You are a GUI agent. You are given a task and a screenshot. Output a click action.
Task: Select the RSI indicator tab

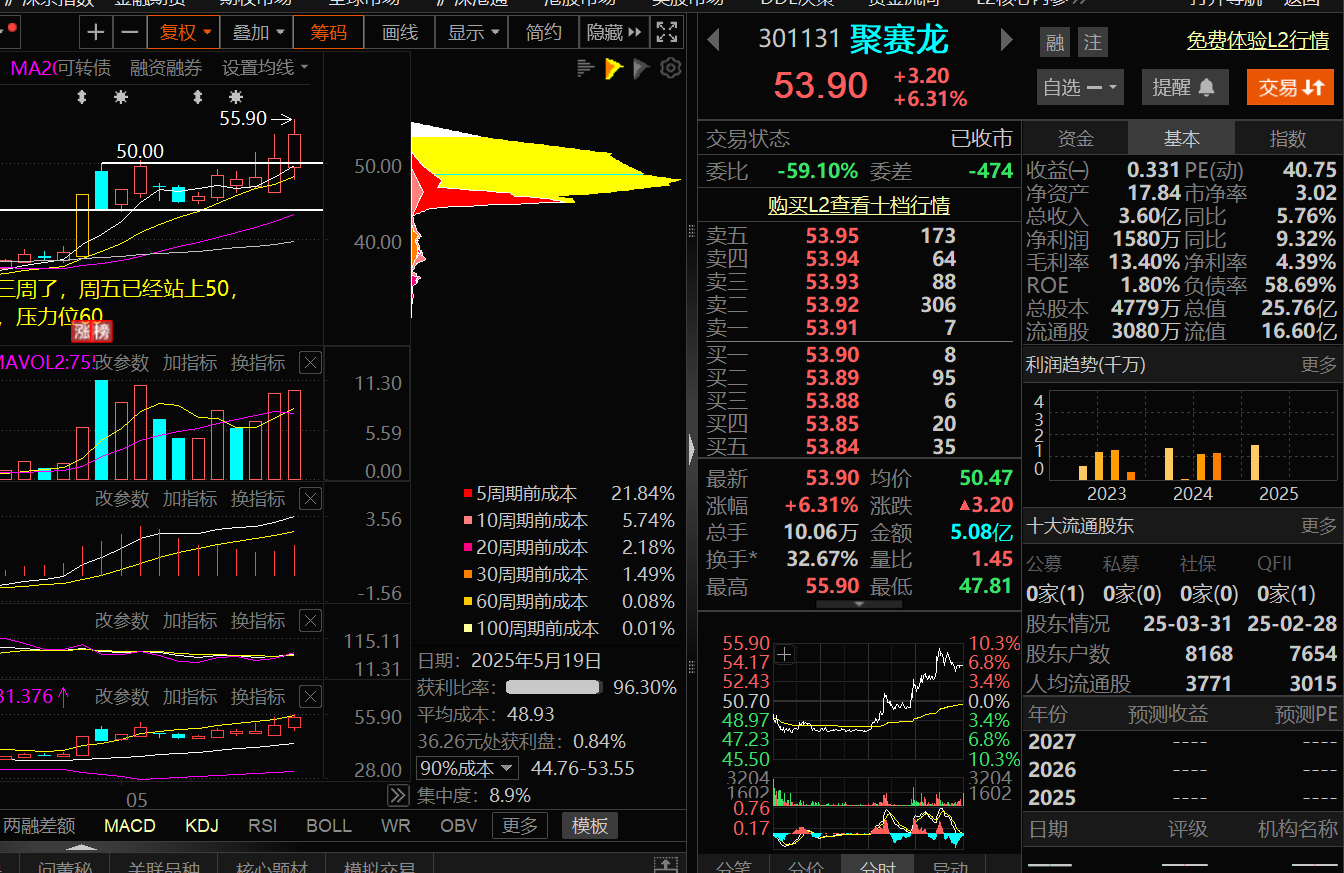point(263,826)
